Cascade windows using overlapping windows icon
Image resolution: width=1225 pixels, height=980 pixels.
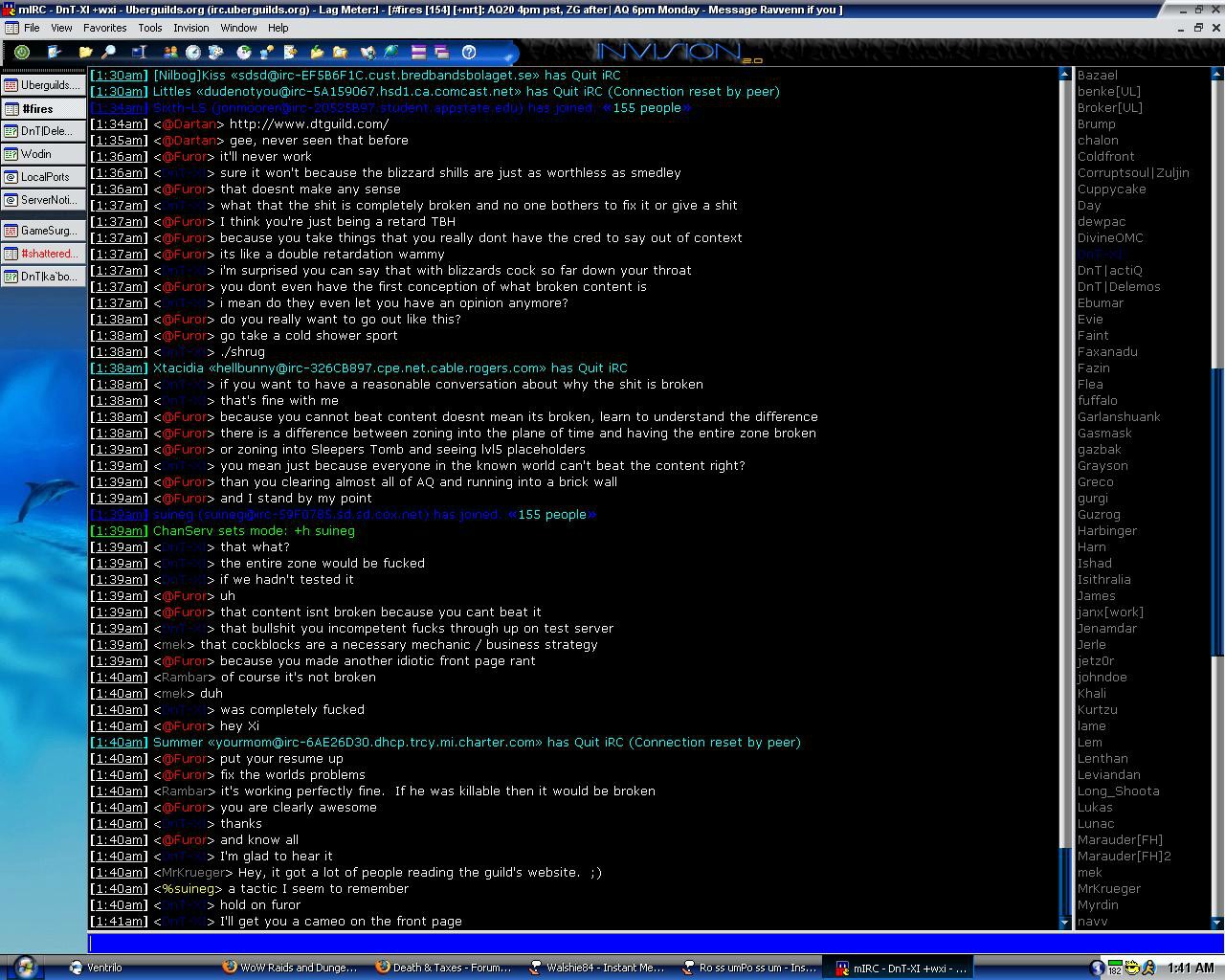(441, 52)
